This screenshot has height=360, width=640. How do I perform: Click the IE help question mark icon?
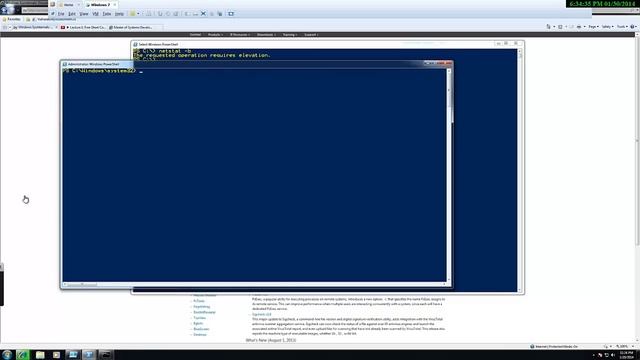point(633,27)
